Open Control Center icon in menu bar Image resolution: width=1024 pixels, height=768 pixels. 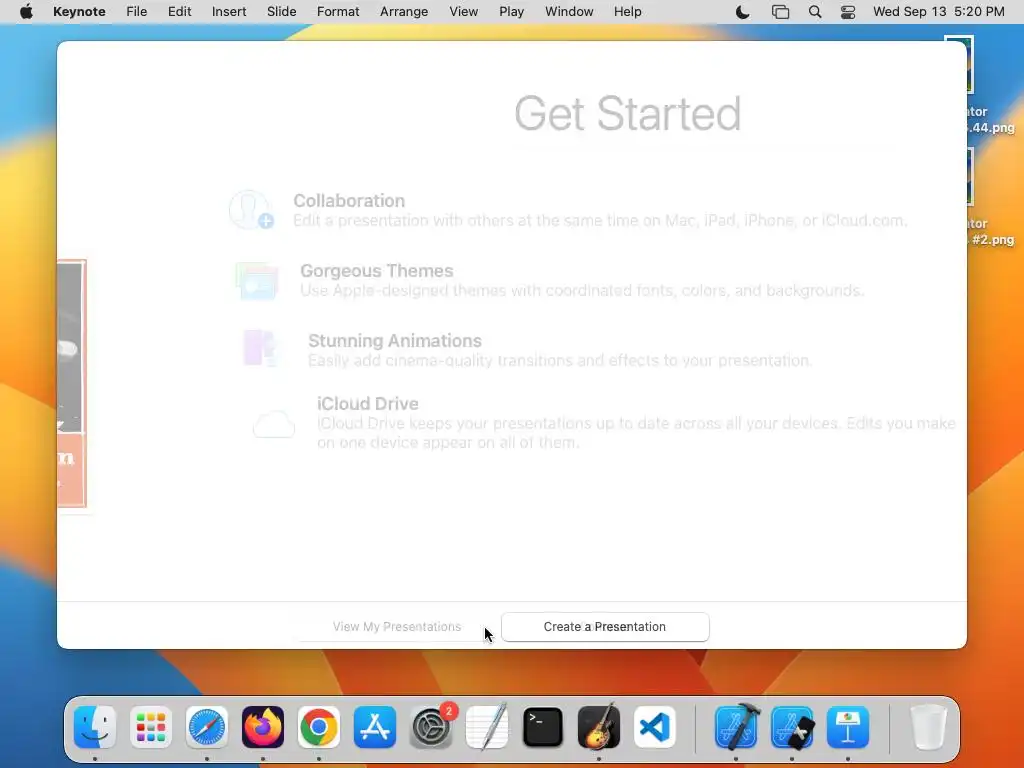[848, 12]
